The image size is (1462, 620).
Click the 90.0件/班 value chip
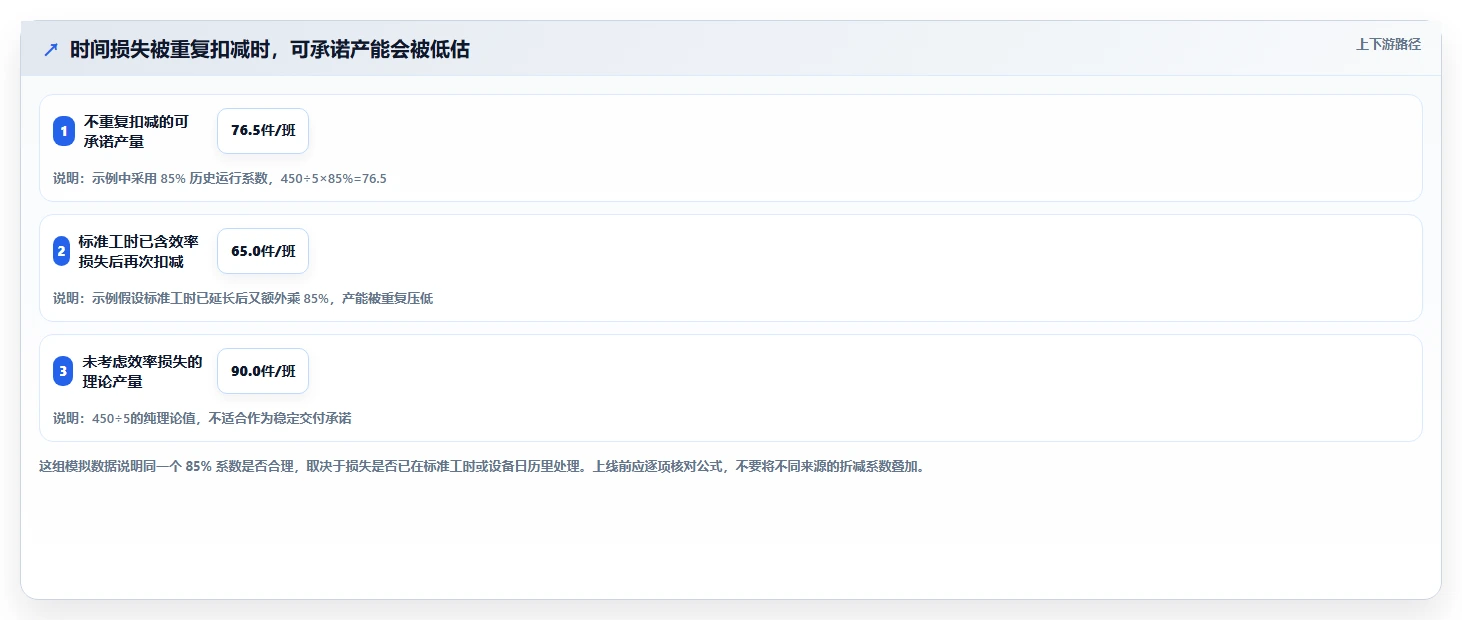click(263, 371)
